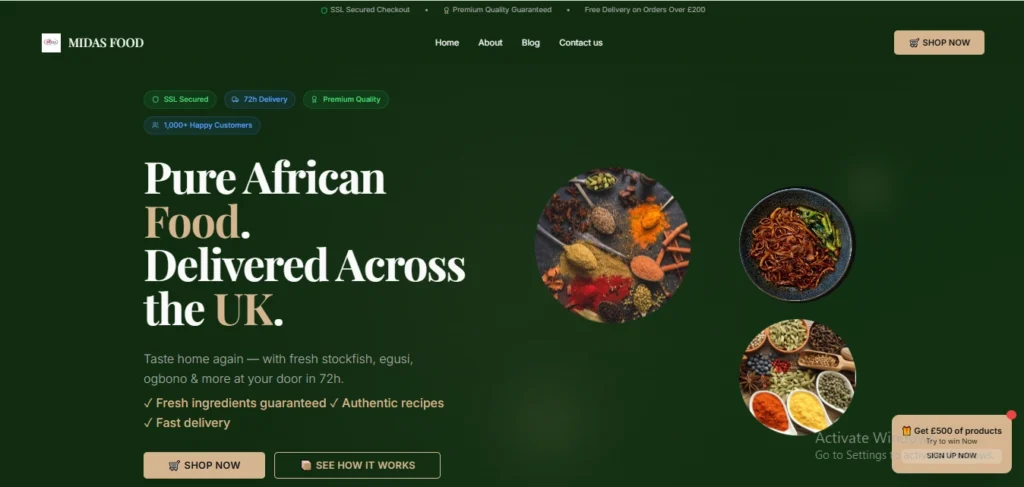
Task: Open the Home menu item
Action: coord(447,42)
